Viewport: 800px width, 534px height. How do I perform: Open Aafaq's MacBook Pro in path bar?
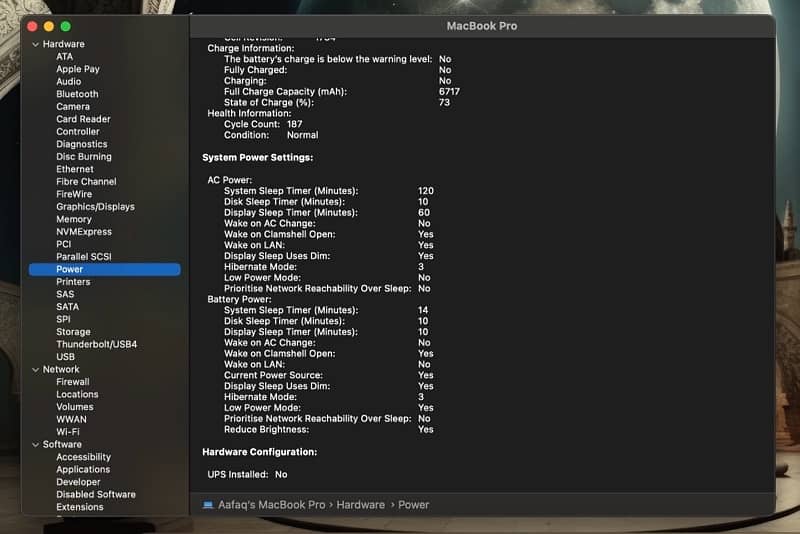click(x=271, y=505)
